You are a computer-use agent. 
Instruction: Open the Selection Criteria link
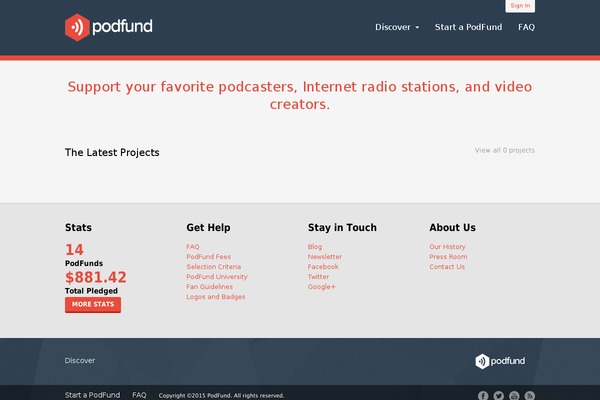(214, 266)
